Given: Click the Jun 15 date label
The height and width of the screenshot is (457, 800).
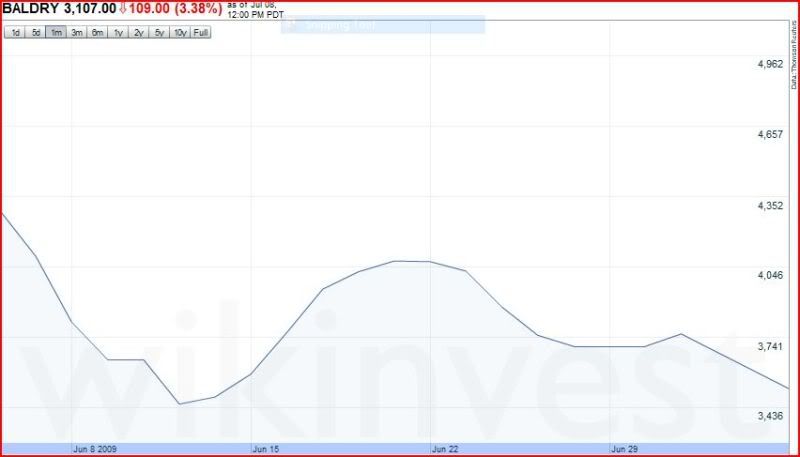Looking at the screenshot, I should 266,449.
